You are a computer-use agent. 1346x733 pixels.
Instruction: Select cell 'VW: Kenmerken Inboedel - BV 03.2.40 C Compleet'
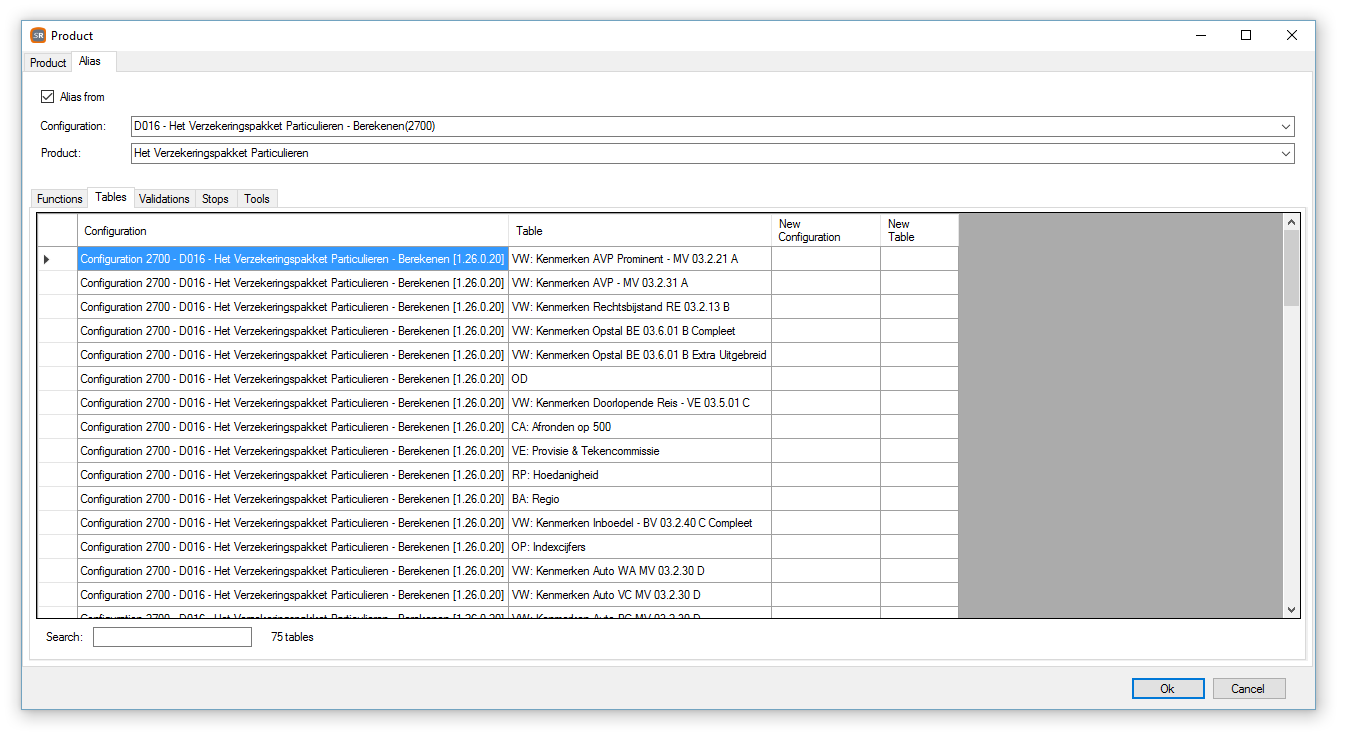point(640,523)
